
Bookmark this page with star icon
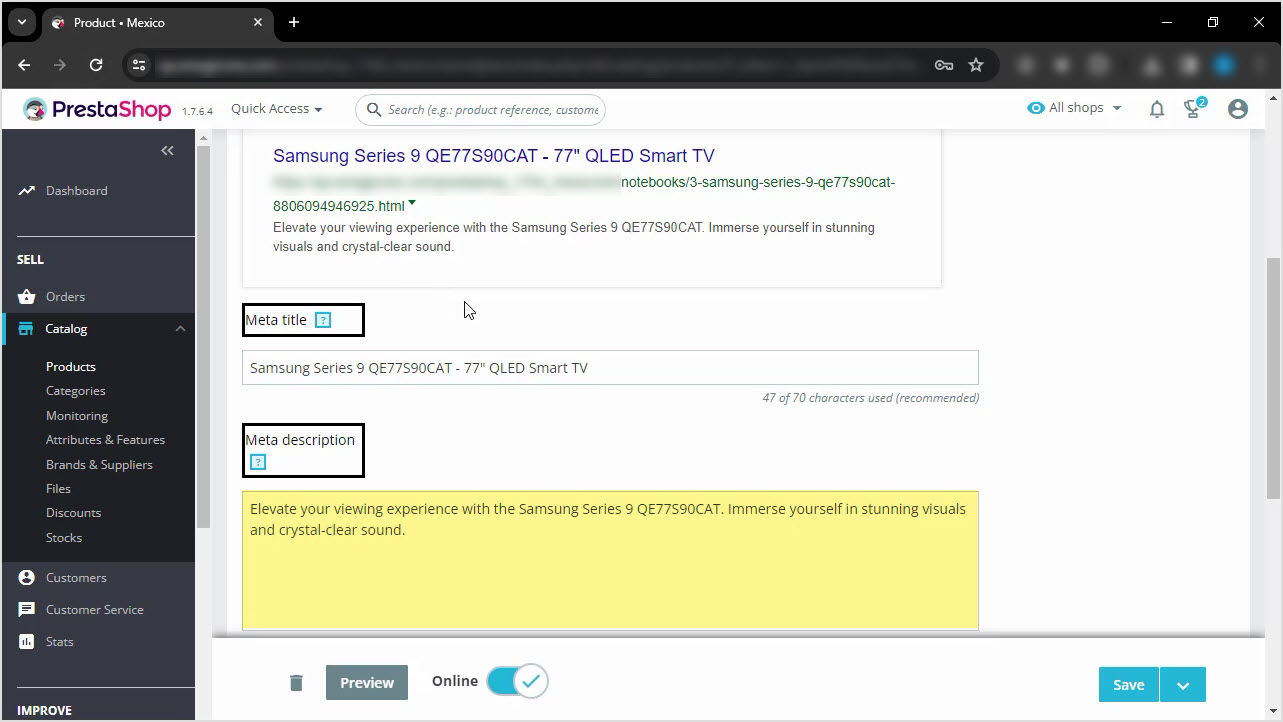pos(976,65)
